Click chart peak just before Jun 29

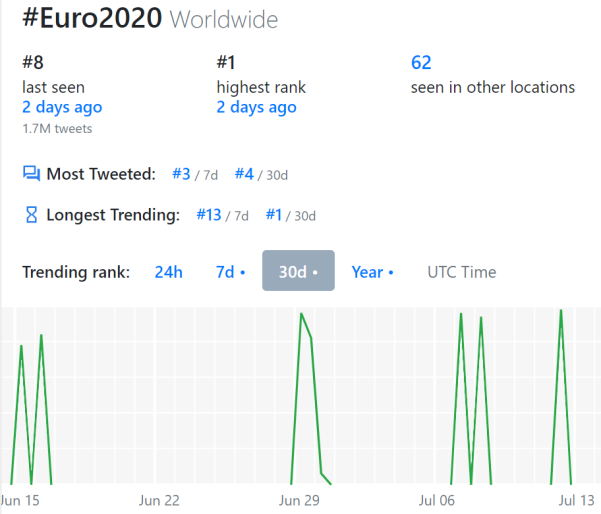[x=301, y=313]
